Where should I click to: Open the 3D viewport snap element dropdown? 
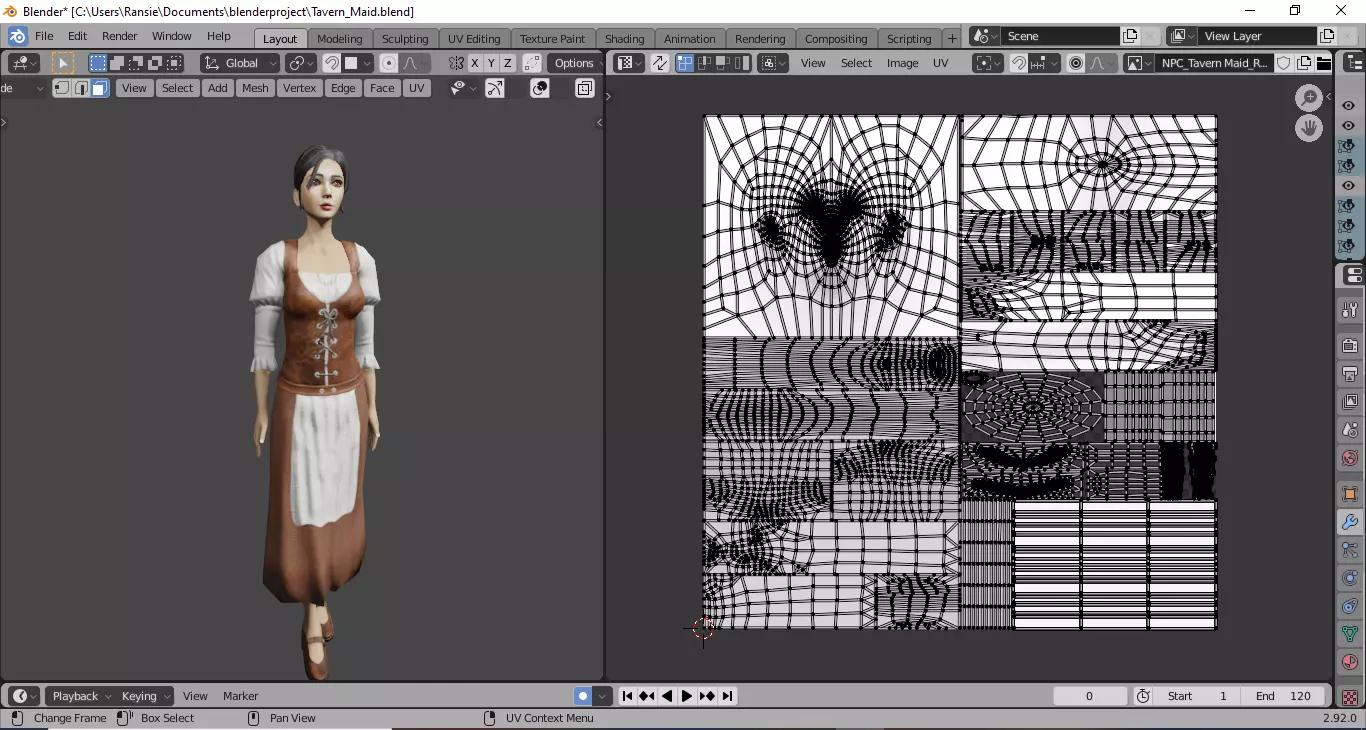(x=358, y=63)
